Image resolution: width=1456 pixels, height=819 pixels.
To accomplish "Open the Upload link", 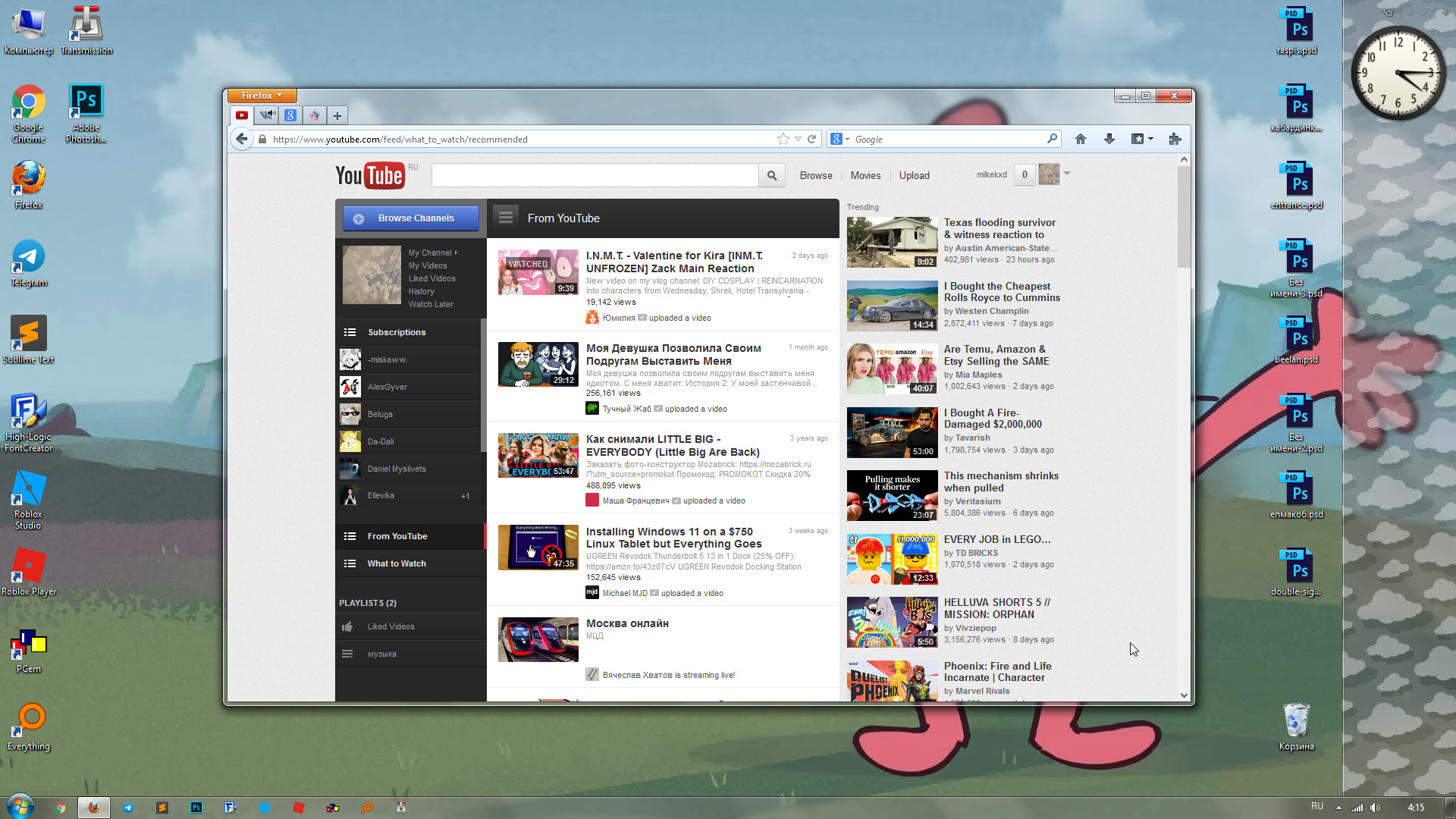I will (x=914, y=175).
